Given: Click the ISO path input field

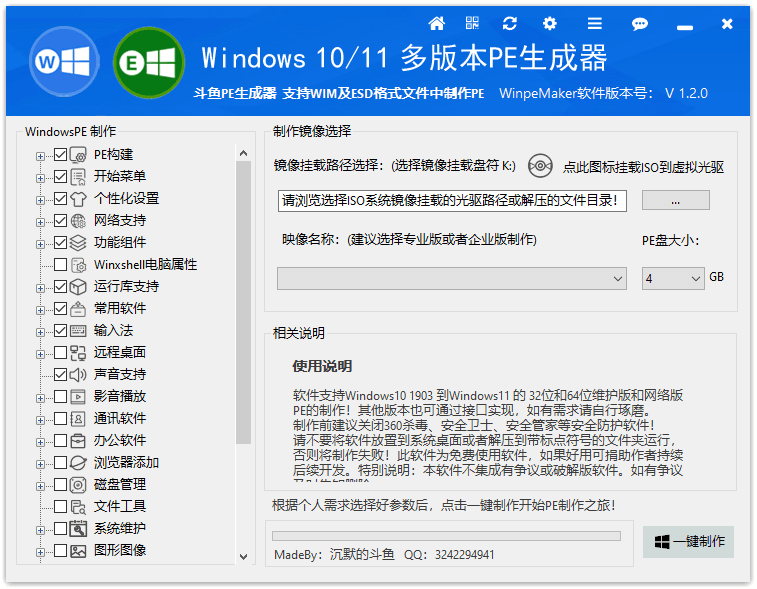Looking at the screenshot, I should 452,200.
